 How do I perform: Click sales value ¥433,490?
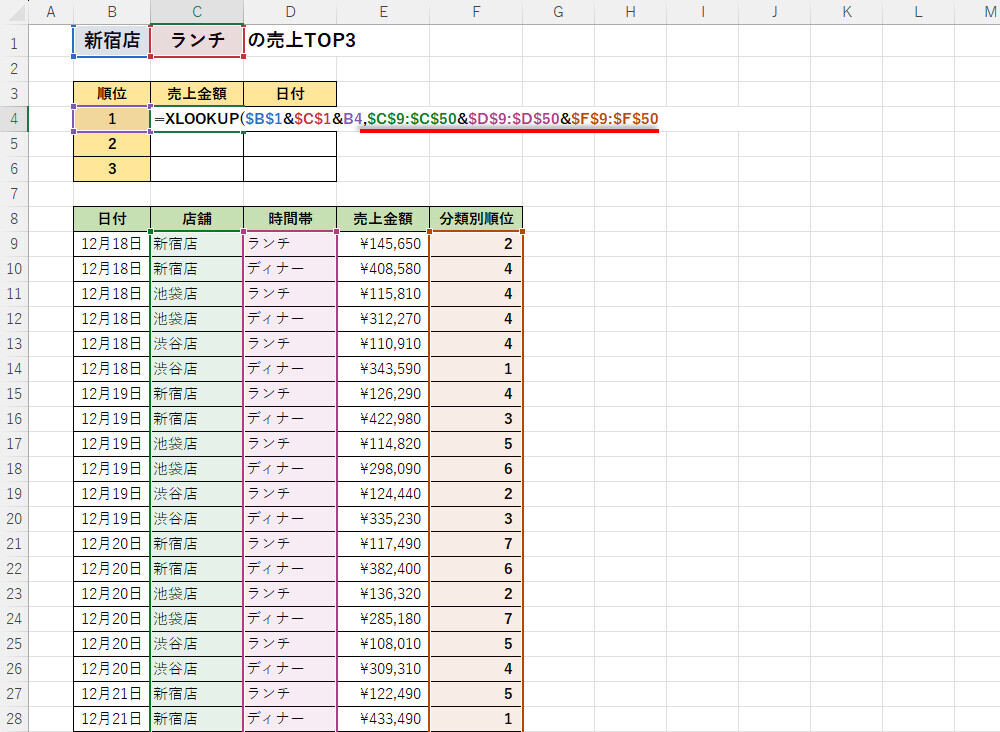(383, 719)
